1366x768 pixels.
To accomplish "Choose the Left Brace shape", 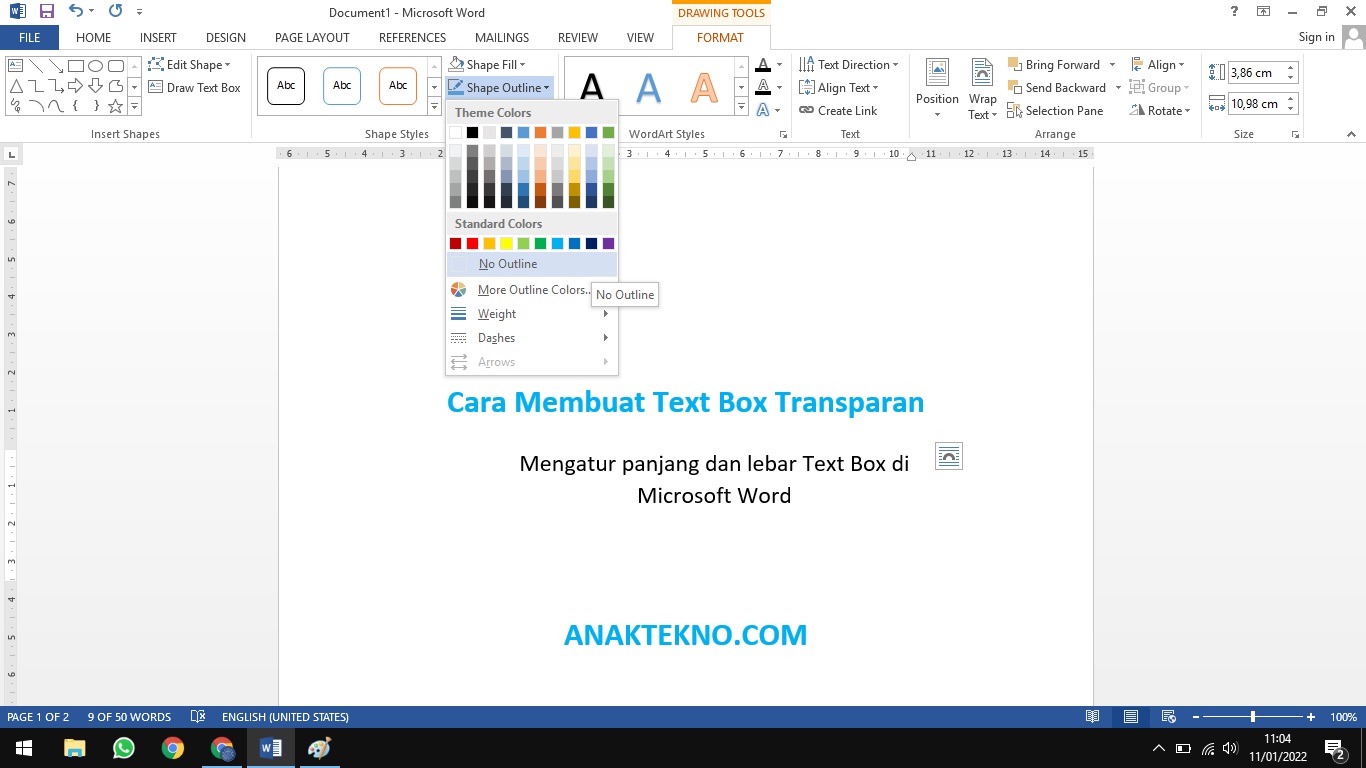I will click(x=75, y=106).
